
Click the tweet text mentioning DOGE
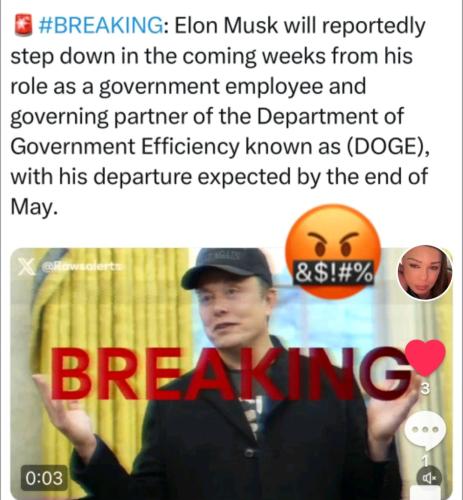pos(220,116)
